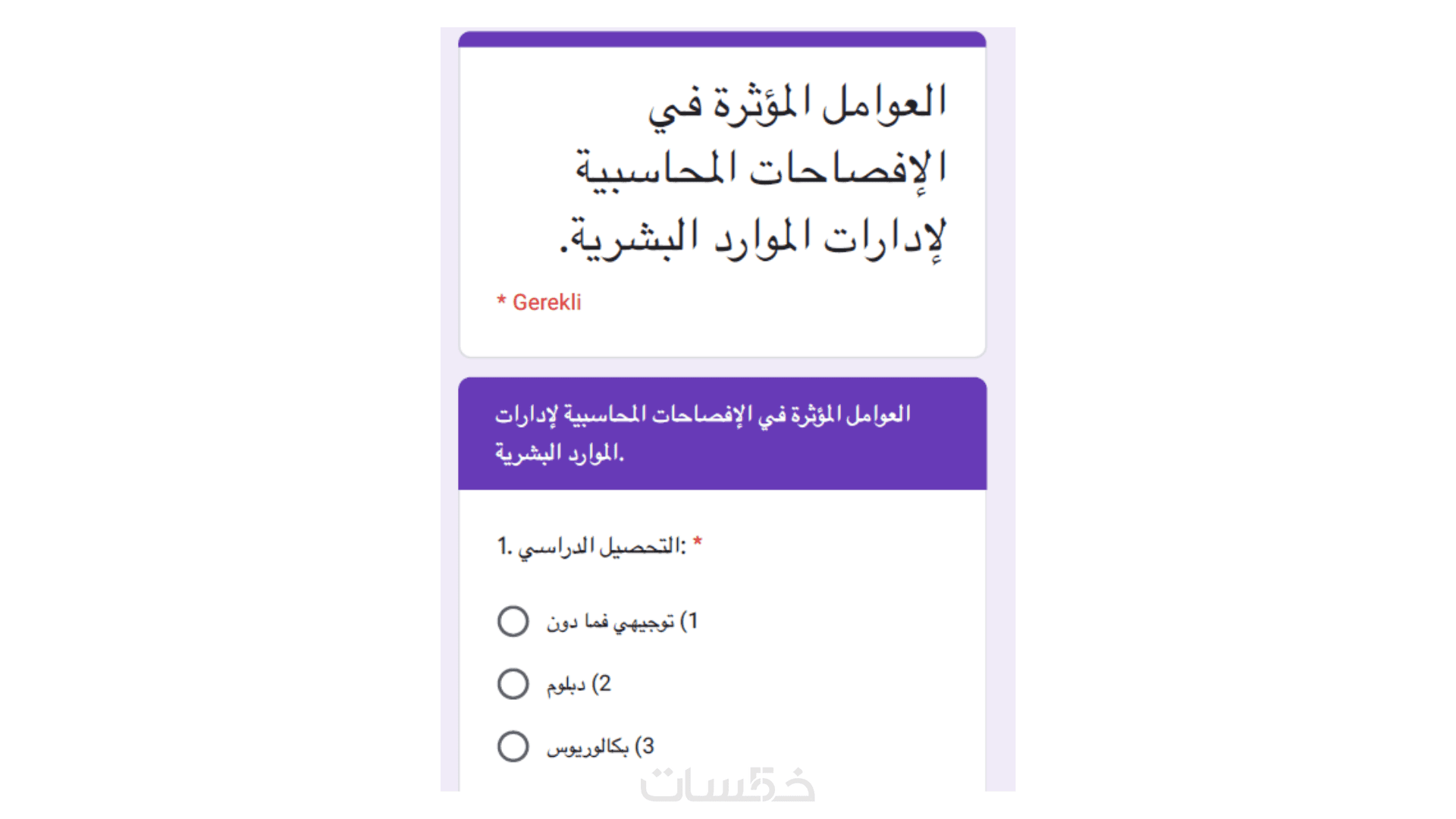Click the red asterisk before Gerekli
The height and width of the screenshot is (819, 1456).
pyautogui.click(x=501, y=301)
